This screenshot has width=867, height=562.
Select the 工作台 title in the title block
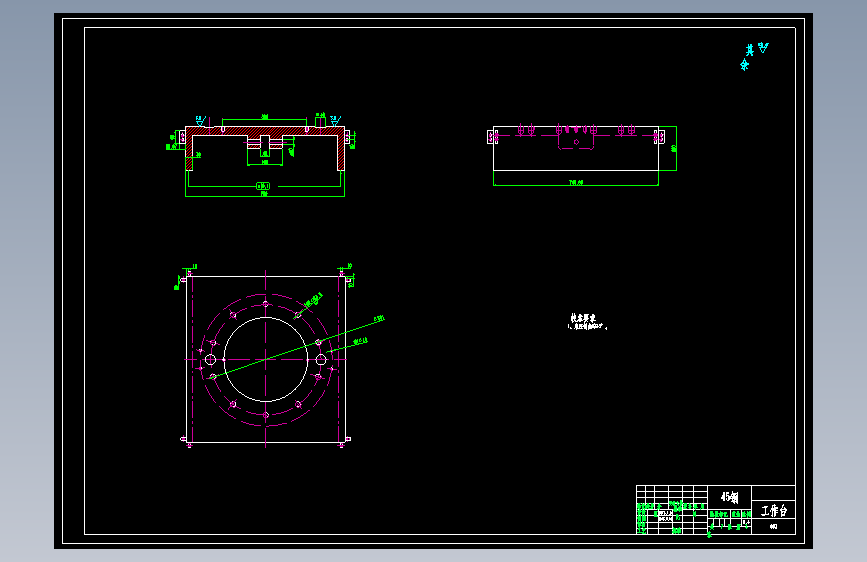[x=774, y=511]
